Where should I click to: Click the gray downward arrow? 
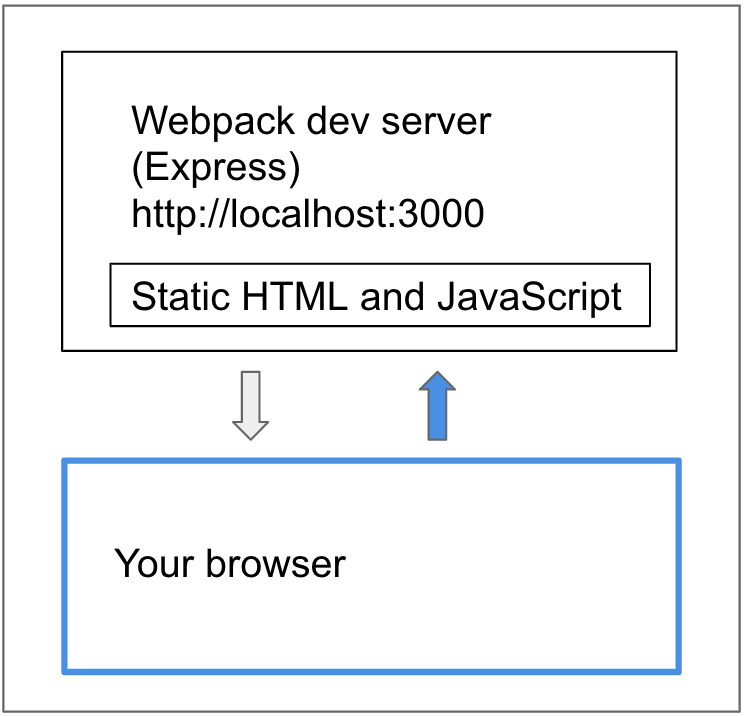pos(251,406)
